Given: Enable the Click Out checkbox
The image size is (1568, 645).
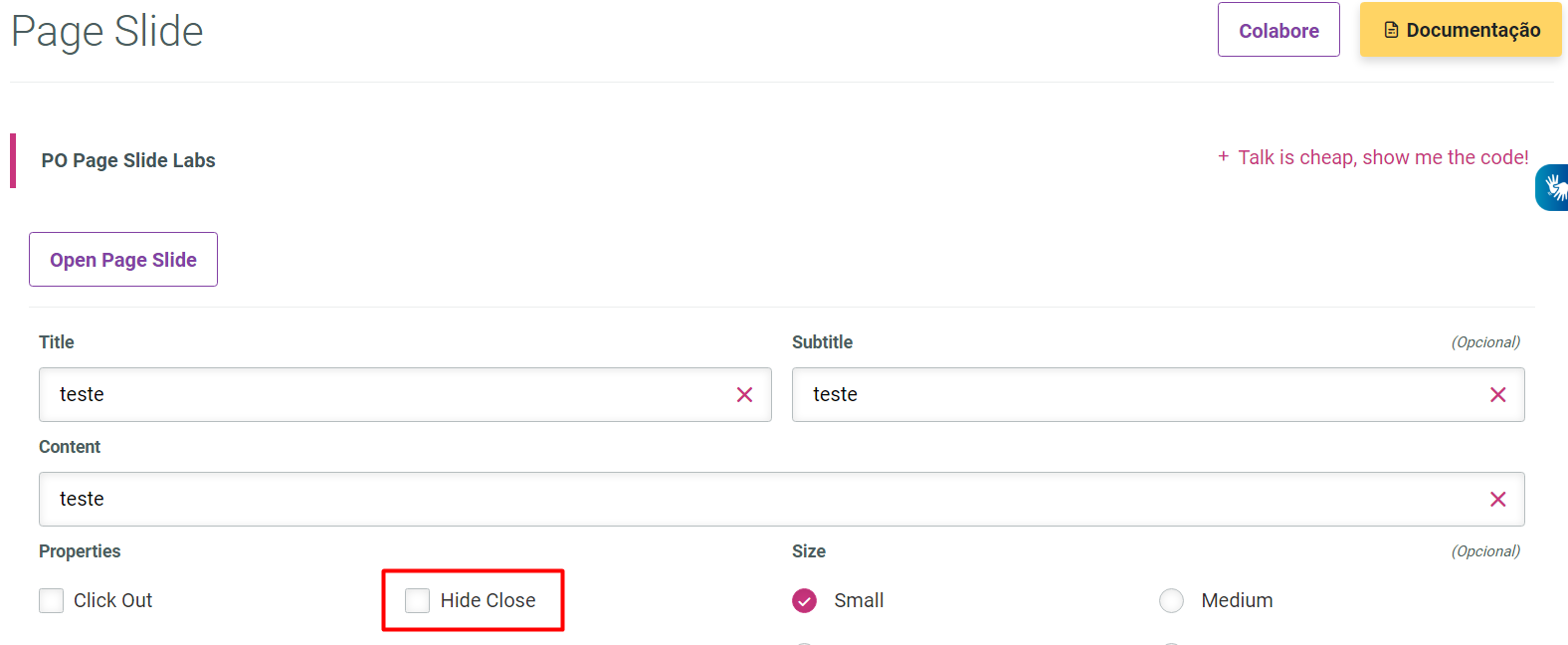Looking at the screenshot, I should coord(51,600).
